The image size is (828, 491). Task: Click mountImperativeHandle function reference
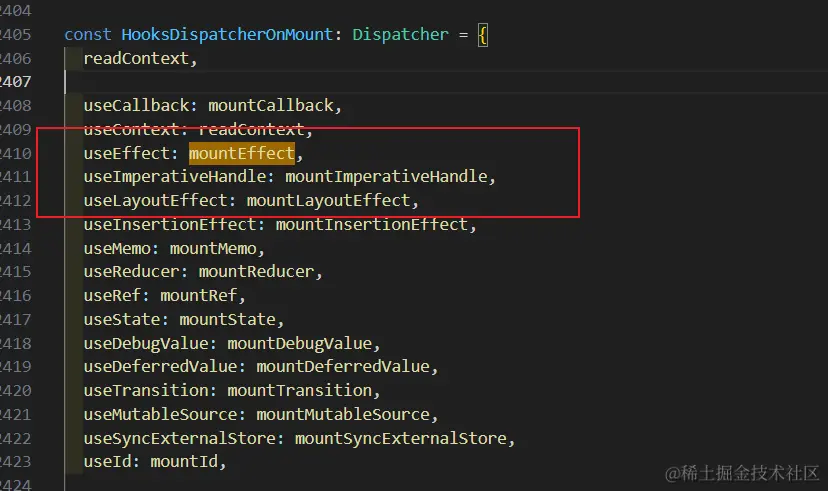click(387, 177)
